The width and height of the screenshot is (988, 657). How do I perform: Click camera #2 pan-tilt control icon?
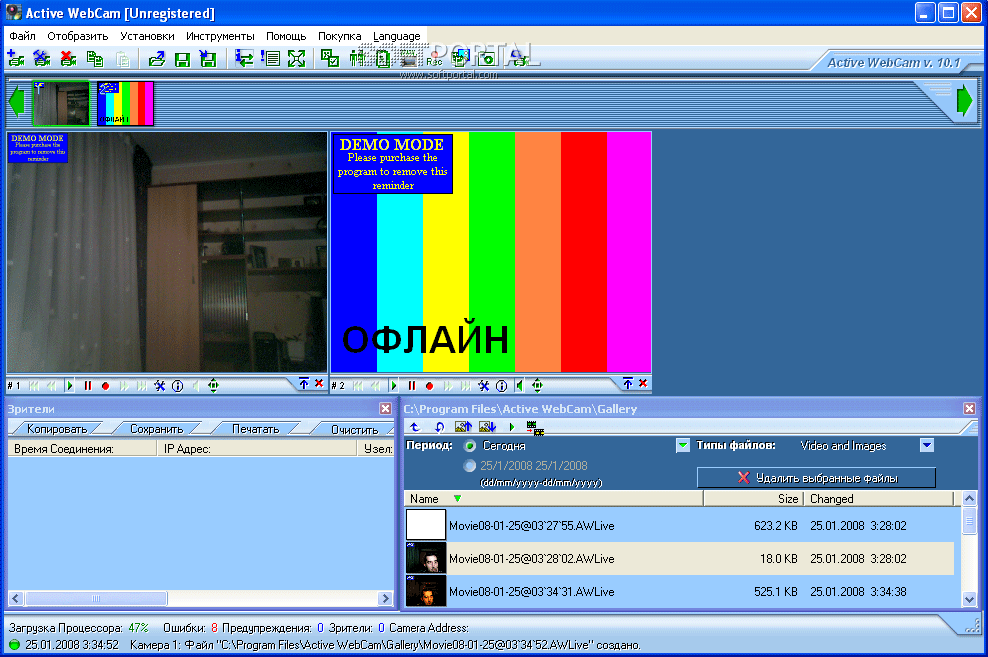click(537, 386)
